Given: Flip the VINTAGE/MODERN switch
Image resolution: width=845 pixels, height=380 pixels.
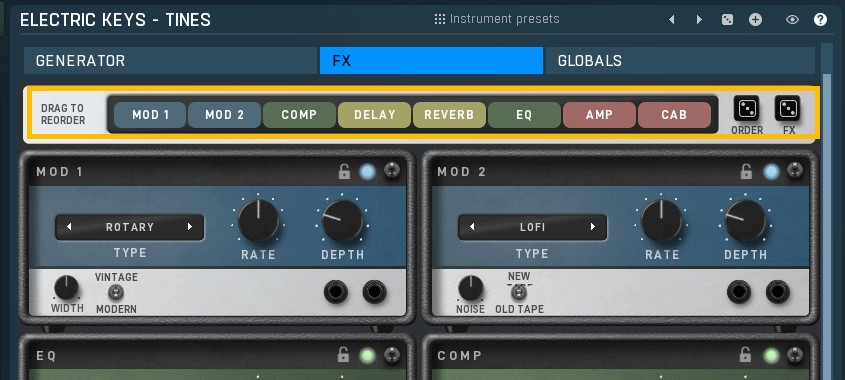Looking at the screenshot, I should [115, 292].
